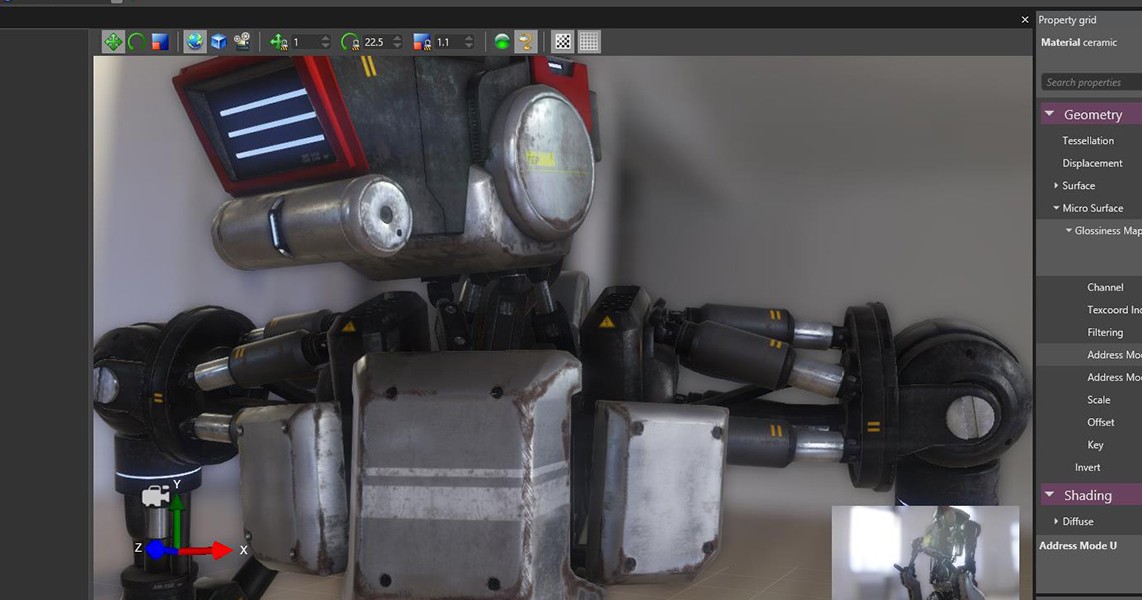Select the Rotate tool
The height and width of the screenshot is (600, 1142).
pos(137,42)
